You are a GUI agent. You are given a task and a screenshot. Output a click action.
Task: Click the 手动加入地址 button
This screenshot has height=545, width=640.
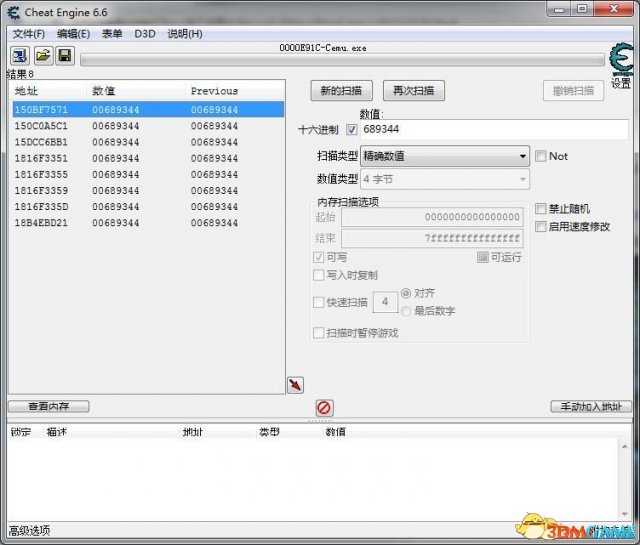point(591,407)
